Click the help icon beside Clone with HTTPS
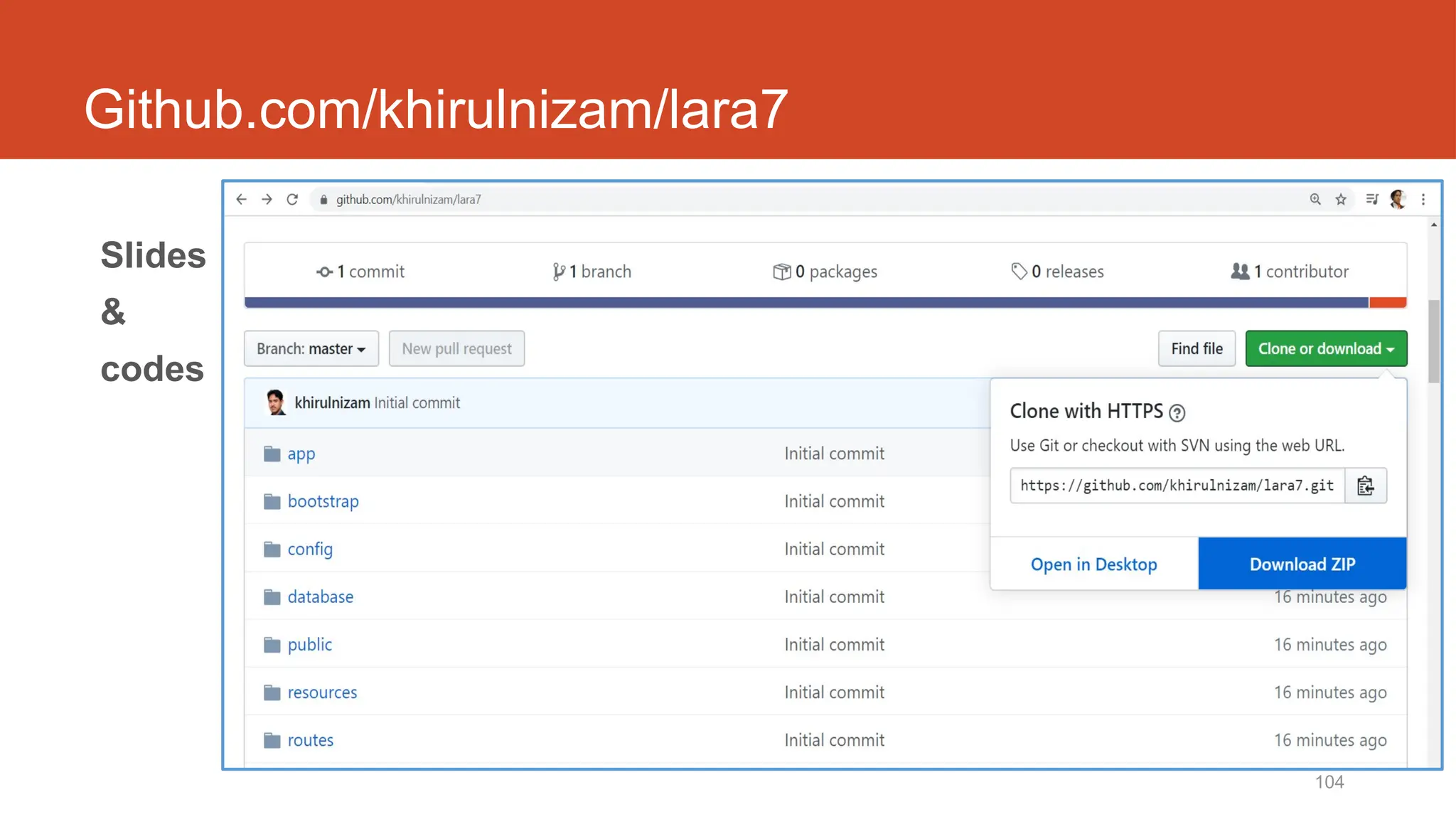This screenshot has width=1456, height=819. 1177,412
